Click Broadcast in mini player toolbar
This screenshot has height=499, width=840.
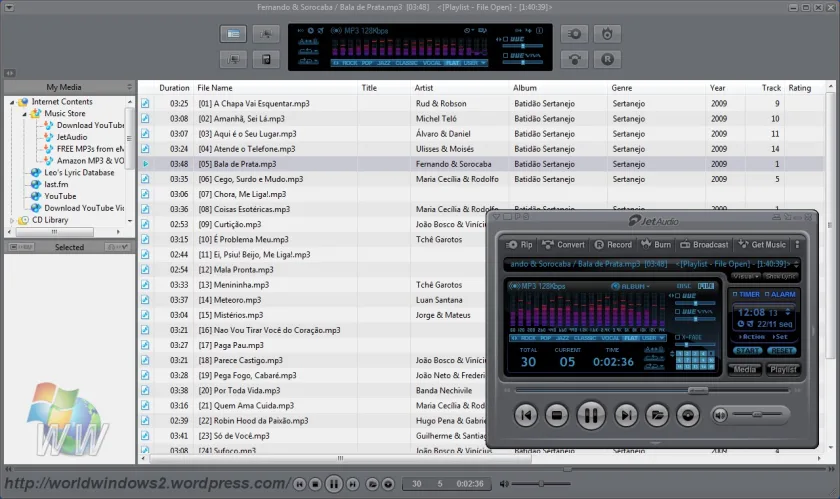[704, 244]
